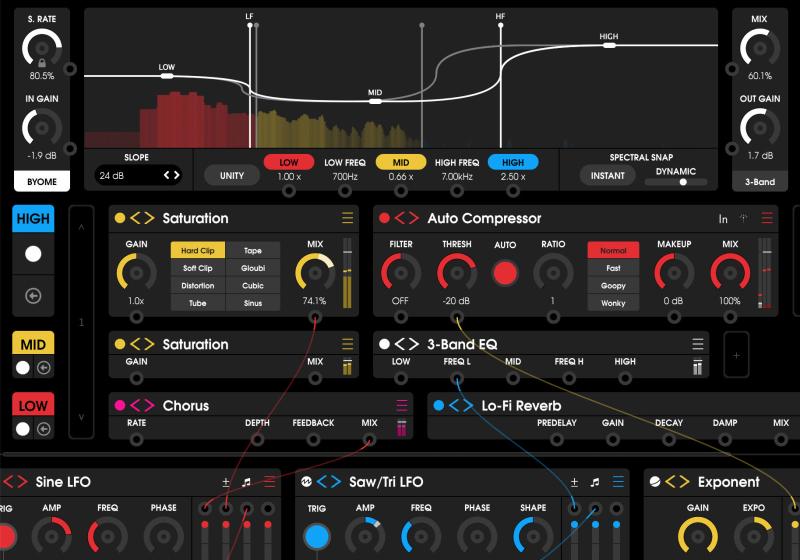Image resolution: width=800 pixels, height=560 pixels.
Task: Click the modulation port below LOW FREQ 700Hz
Action: click(345, 191)
